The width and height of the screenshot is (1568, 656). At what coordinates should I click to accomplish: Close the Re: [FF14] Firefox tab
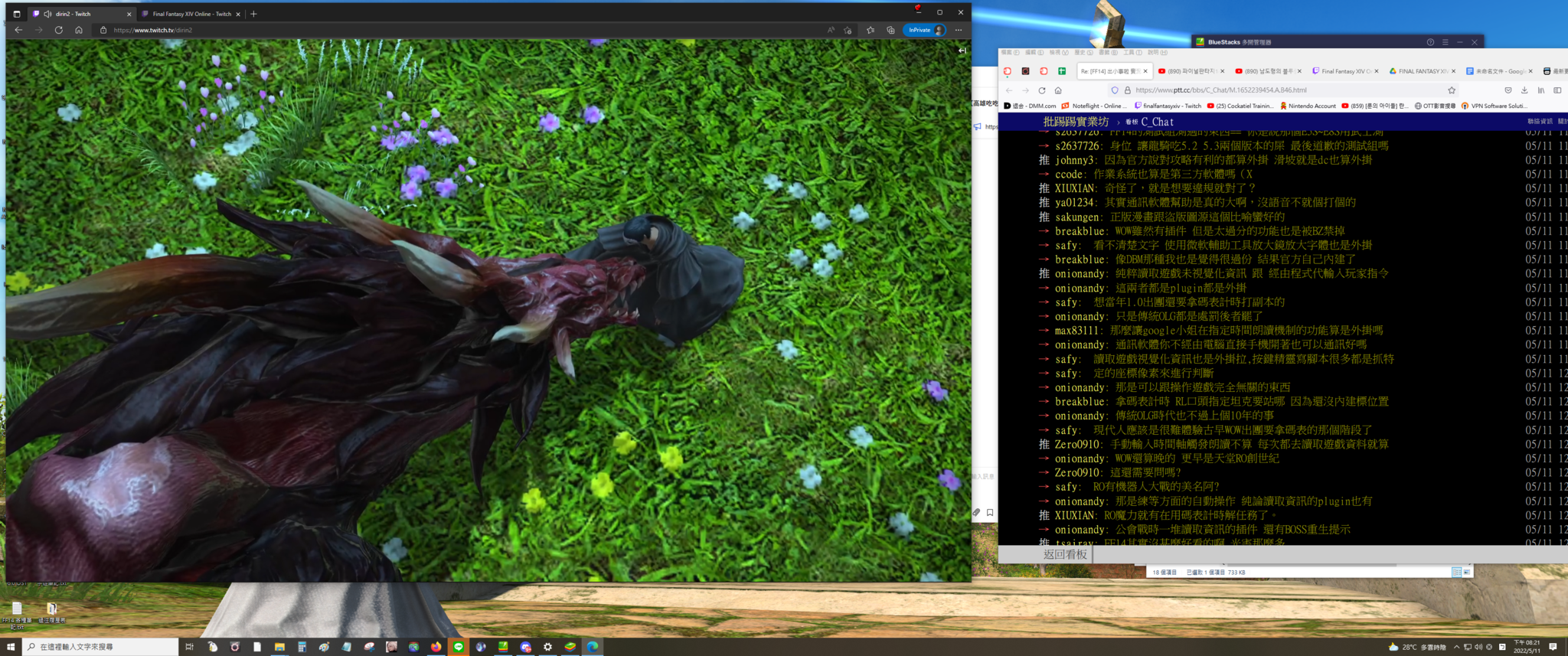tap(1145, 71)
